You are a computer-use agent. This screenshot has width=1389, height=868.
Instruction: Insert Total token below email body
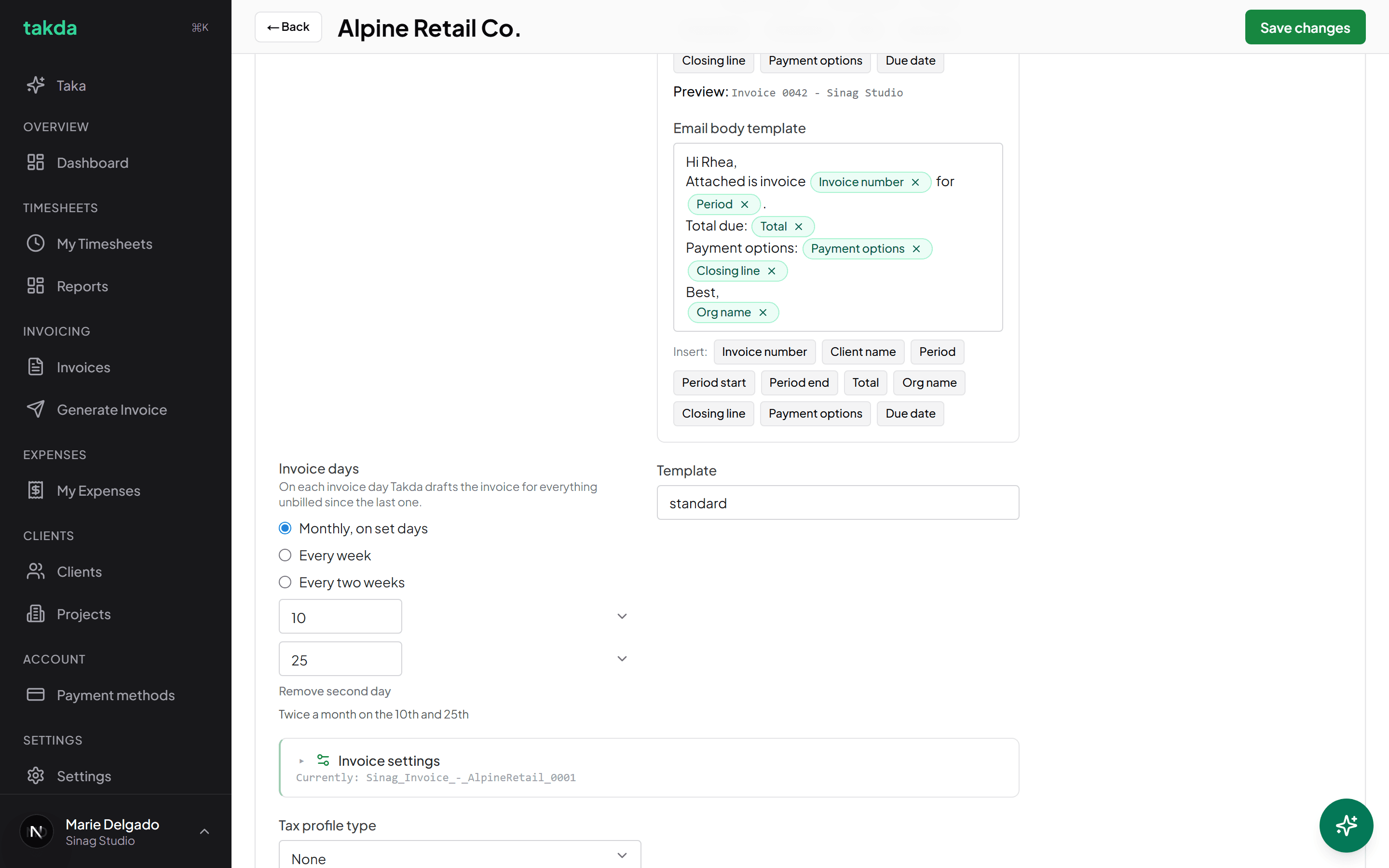coord(866,383)
